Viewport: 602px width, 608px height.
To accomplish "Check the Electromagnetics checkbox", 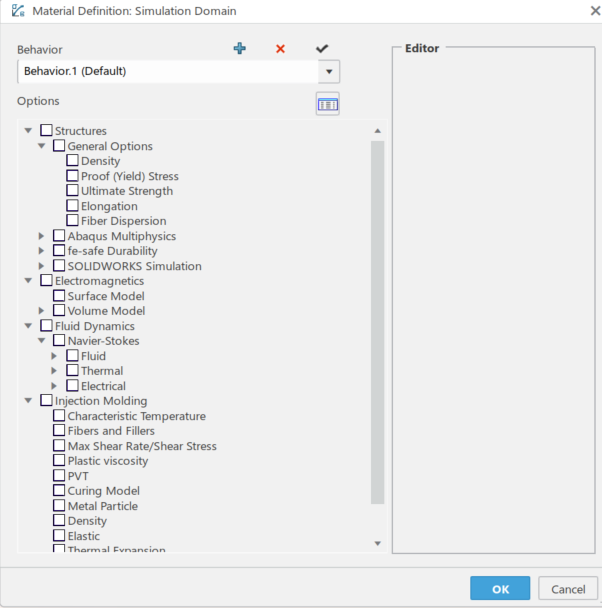I will point(46,280).
